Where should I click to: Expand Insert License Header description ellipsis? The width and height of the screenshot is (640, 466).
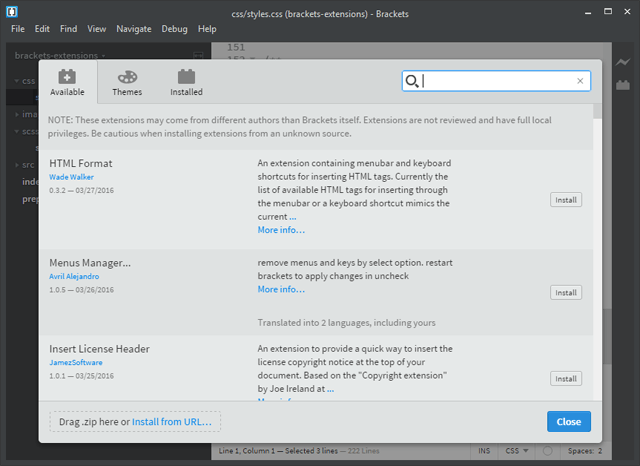(x=330, y=389)
